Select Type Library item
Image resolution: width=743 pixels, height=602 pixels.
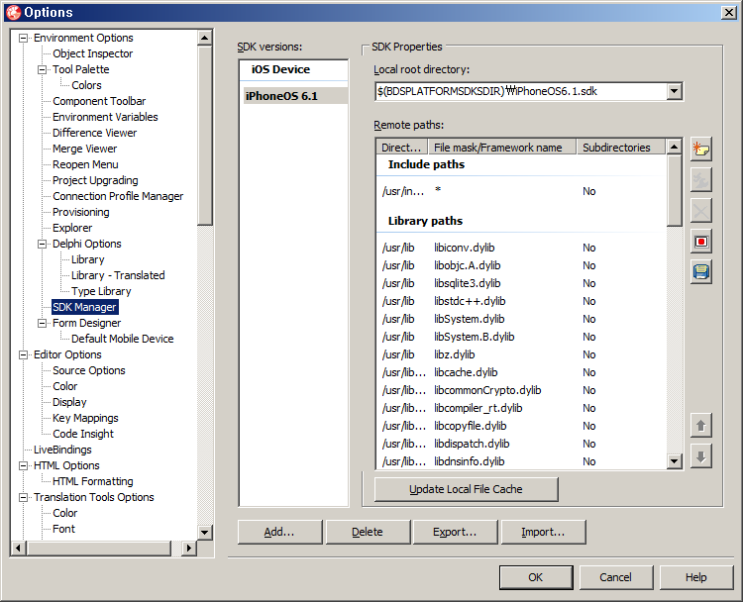(x=101, y=292)
